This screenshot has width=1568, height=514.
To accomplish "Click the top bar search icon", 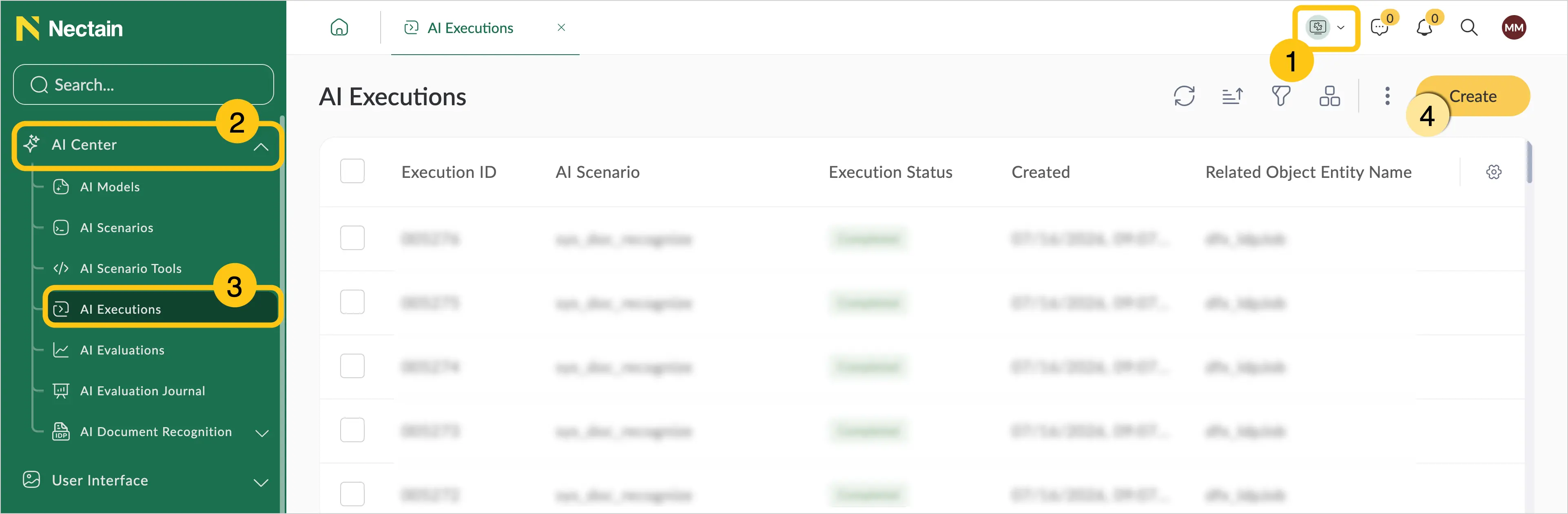I will (1469, 27).
